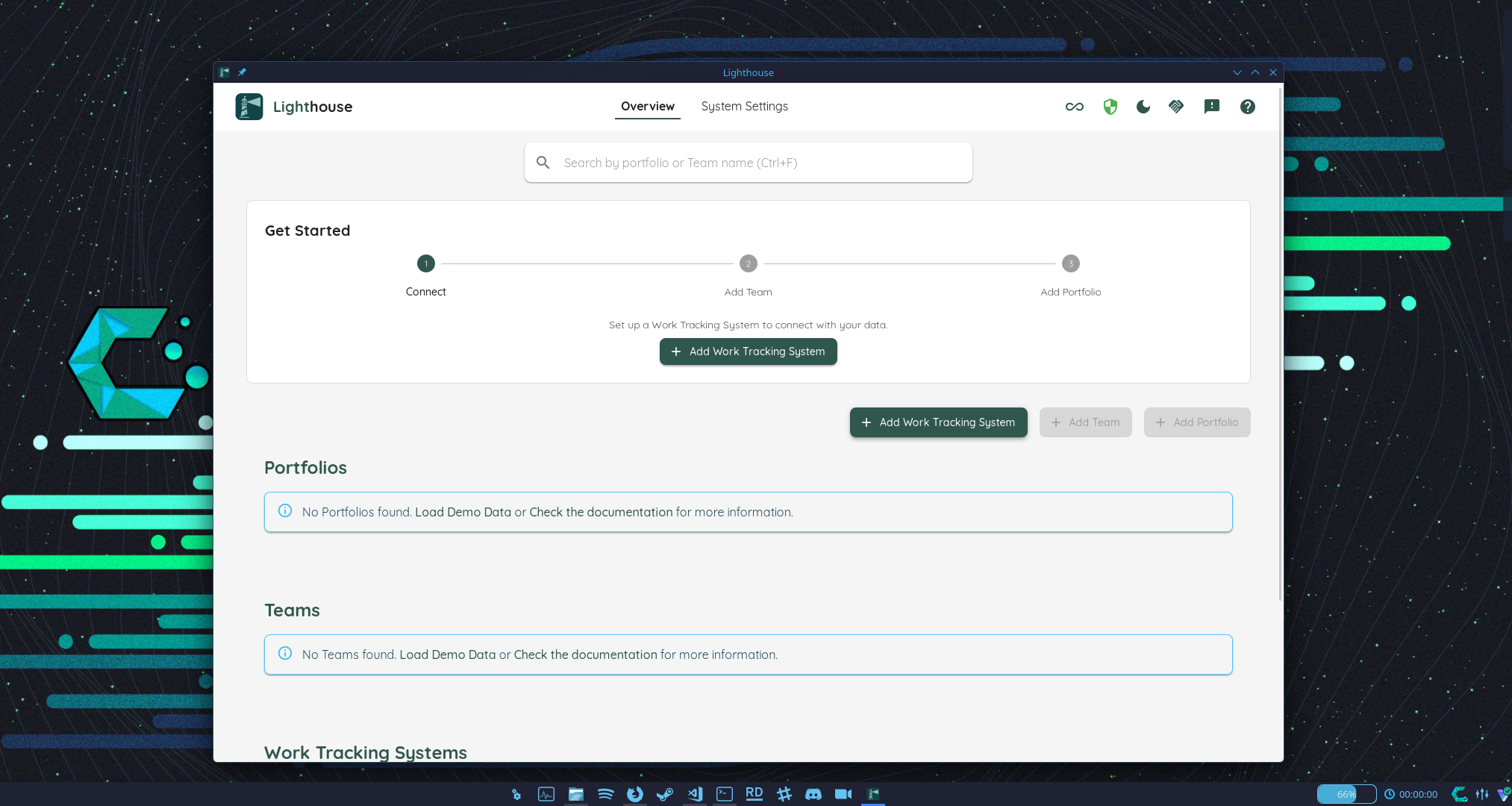Click the green shield security icon

pyautogui.click(x=1110, y=107)
